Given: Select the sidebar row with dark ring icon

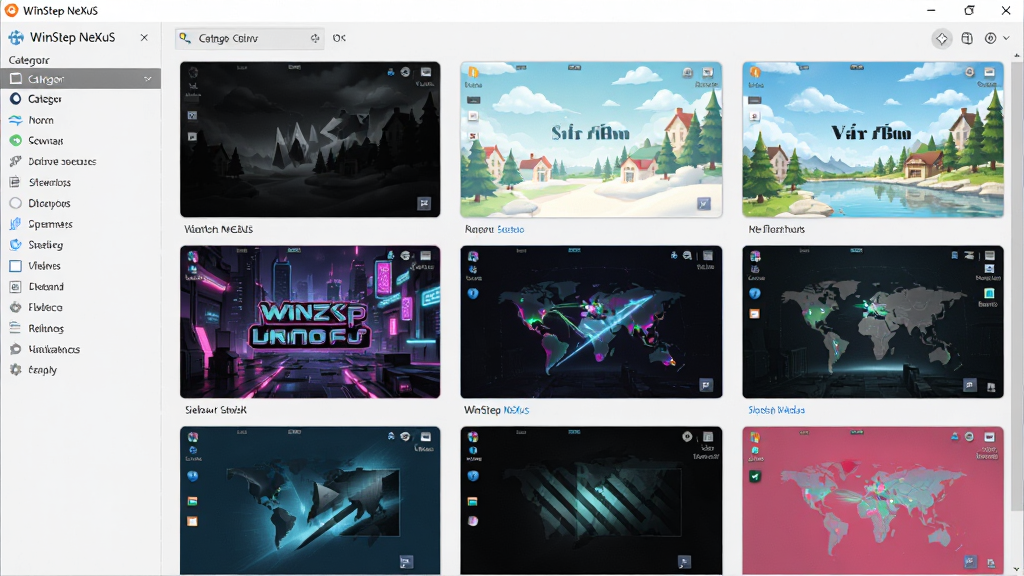Looking at the screenshot, I should 80,99.
